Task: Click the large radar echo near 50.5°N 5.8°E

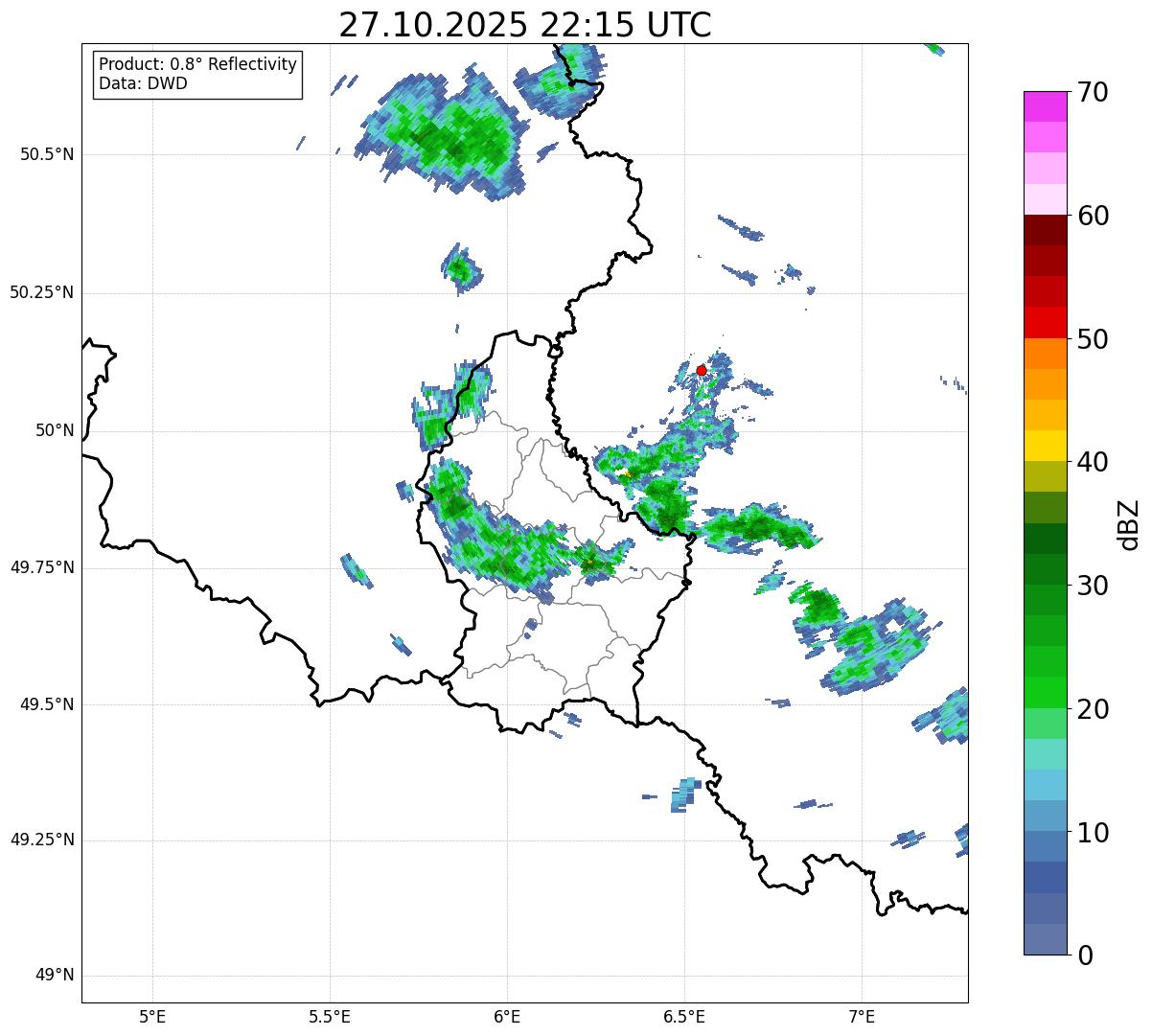Action: (441, 134)
